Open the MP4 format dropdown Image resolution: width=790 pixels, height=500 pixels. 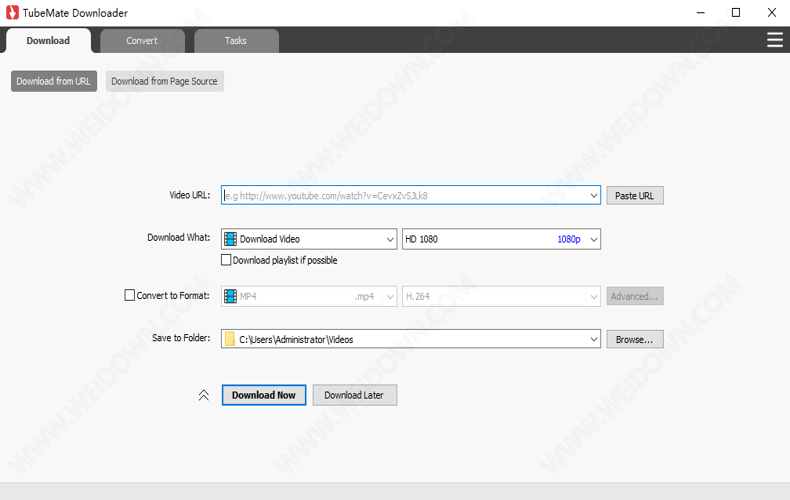390,297
